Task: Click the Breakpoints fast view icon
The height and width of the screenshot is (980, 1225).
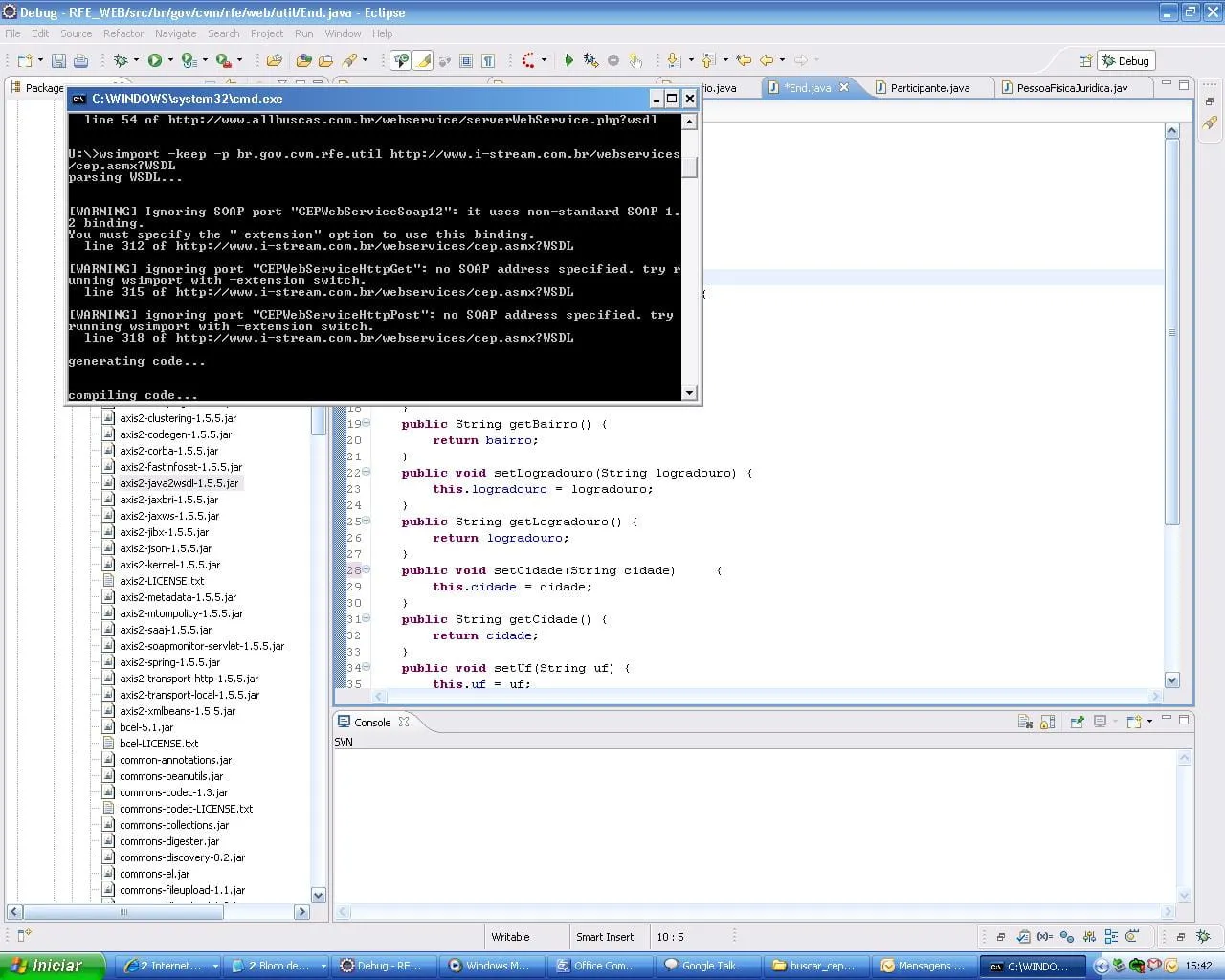Action: pyautogui.click(x=1067, y=937)
